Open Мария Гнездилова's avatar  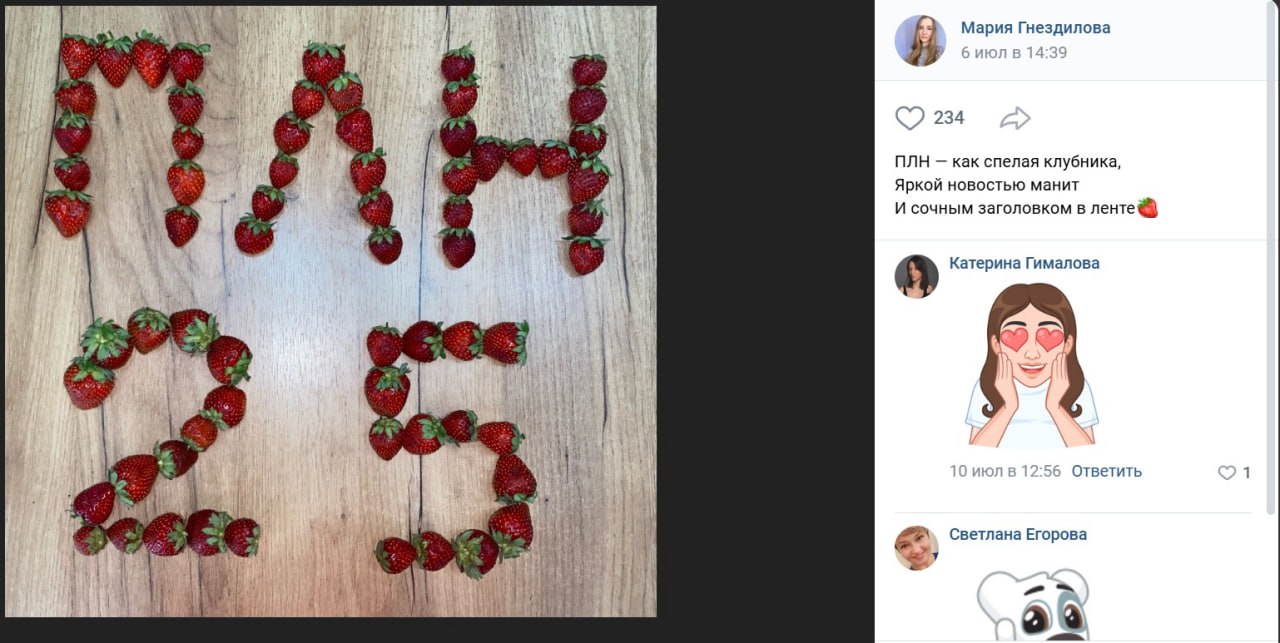(x=920, y=41)
